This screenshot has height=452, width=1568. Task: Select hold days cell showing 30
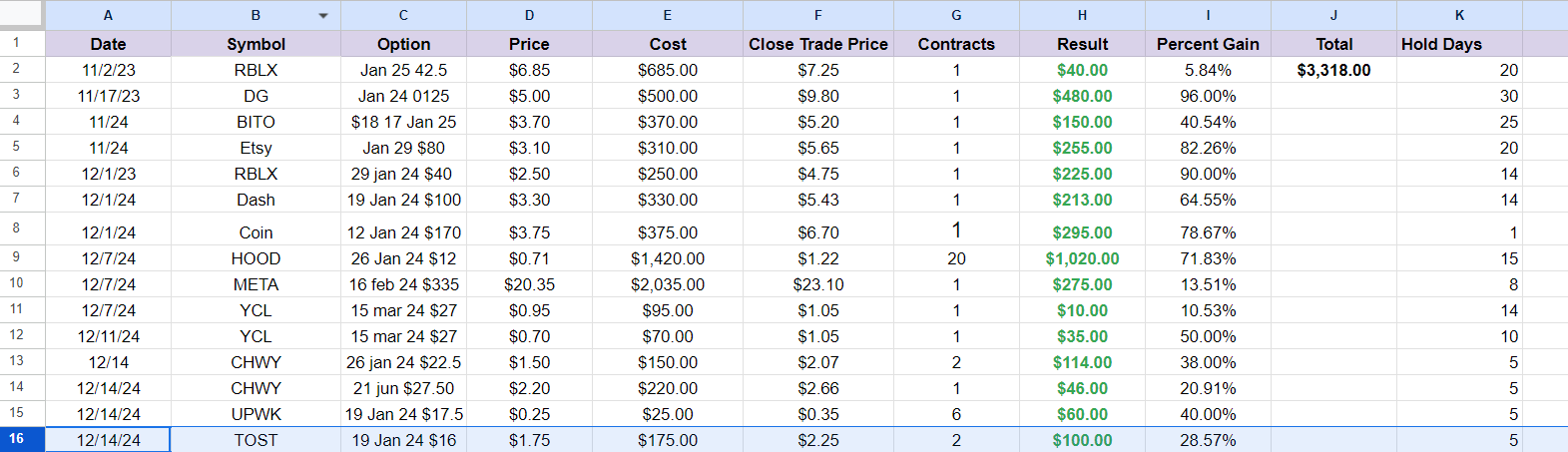click(1459, 96)
